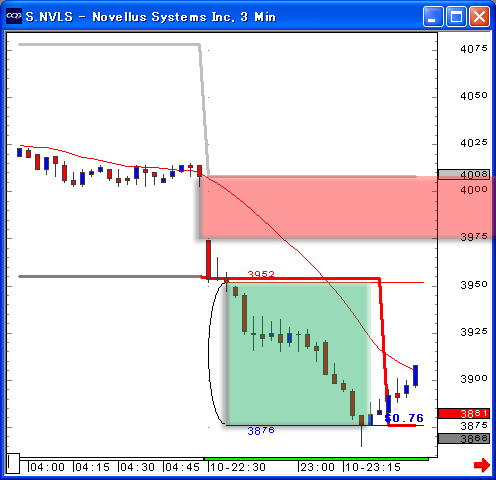Close the S.NVLS chart window

[x=479, y=16]
